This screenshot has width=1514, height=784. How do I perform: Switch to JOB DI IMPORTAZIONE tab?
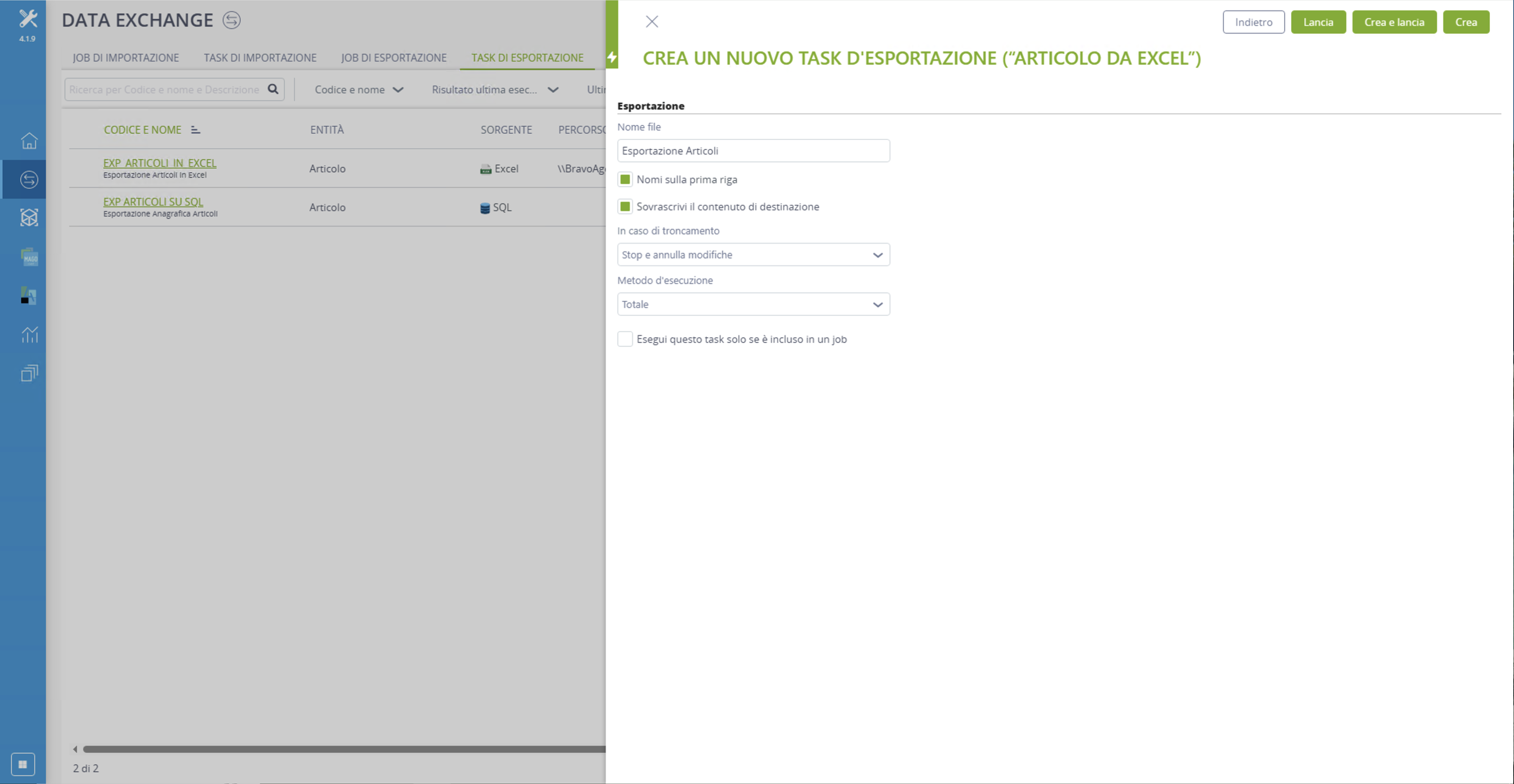pyautogui.click(x=126, y=58)
